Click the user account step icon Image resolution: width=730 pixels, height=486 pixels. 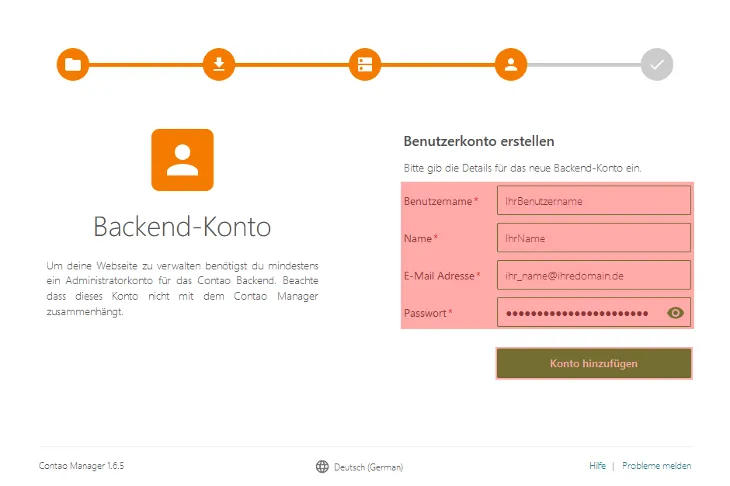511,65
